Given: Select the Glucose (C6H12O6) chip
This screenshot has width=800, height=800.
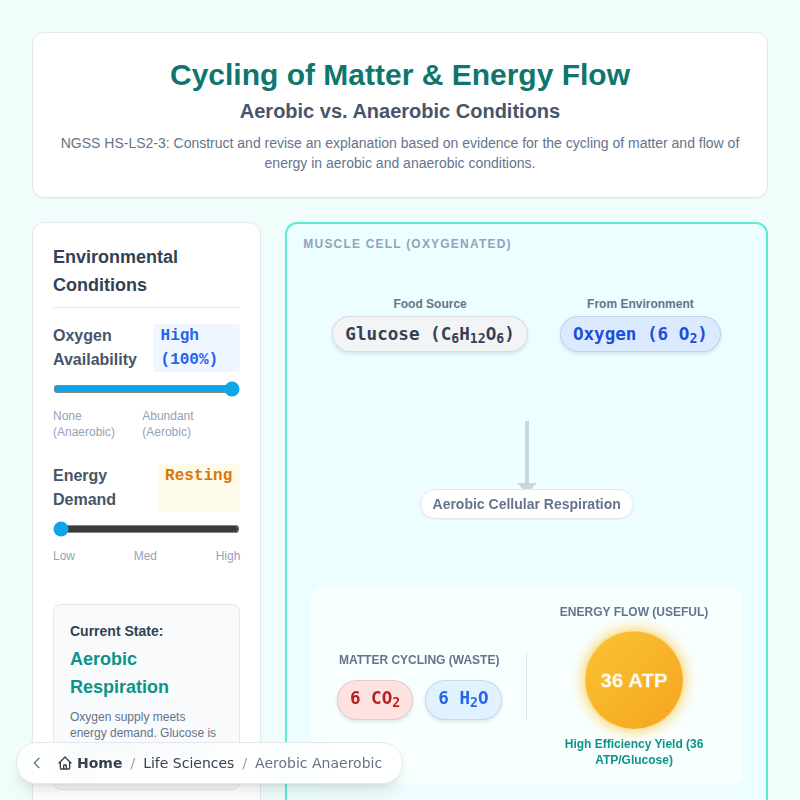Looking at the screenshot, I should point(430,334).
